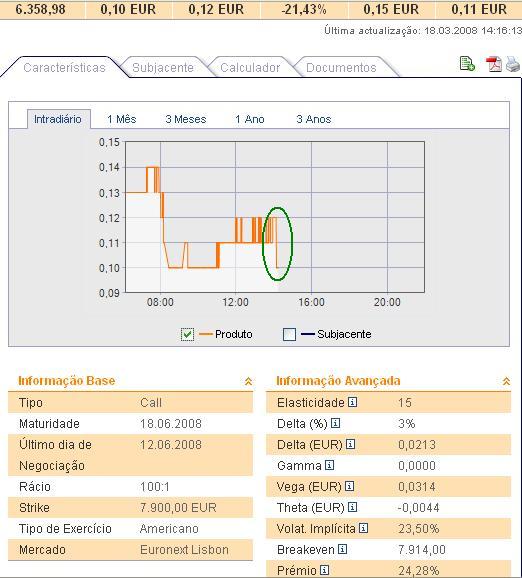This screenshot has height=578, width=522.
Task: Click the 0,12 EUR value in top bar
Action: coord(216,9)
